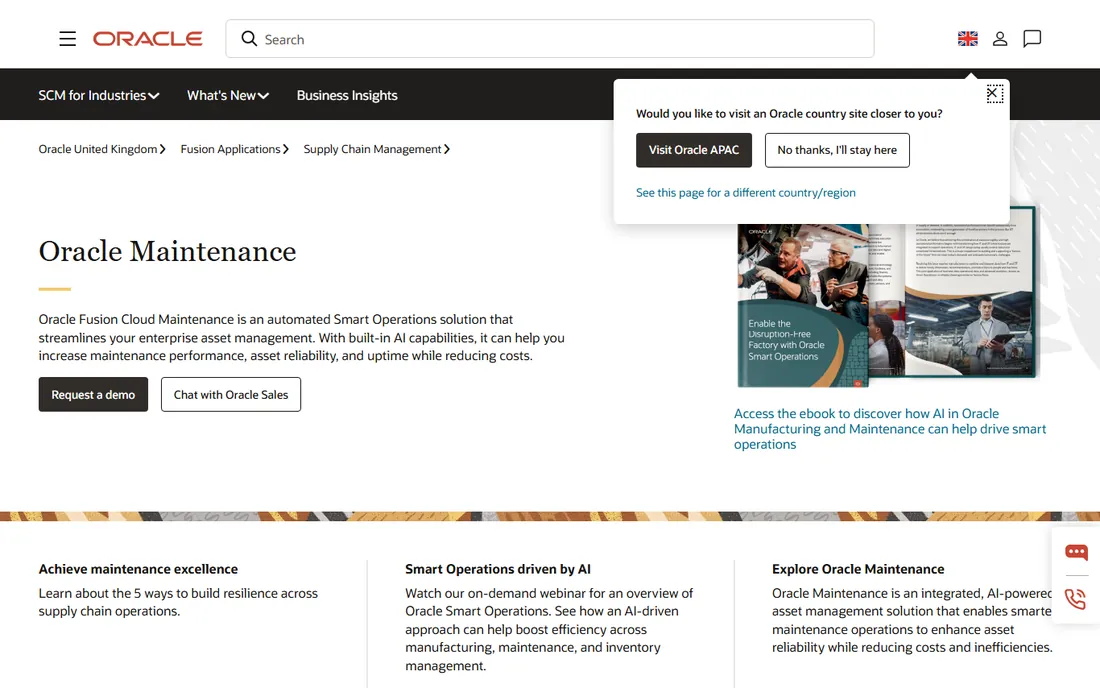
Task: Close the country site popup
Action: point(994,93)
